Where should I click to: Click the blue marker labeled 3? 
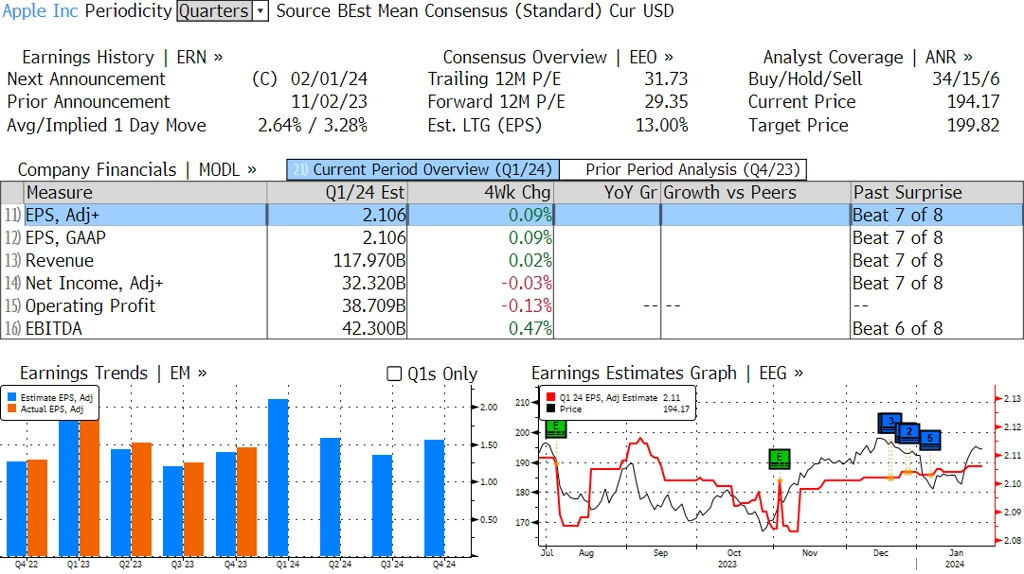click(890, 423)
